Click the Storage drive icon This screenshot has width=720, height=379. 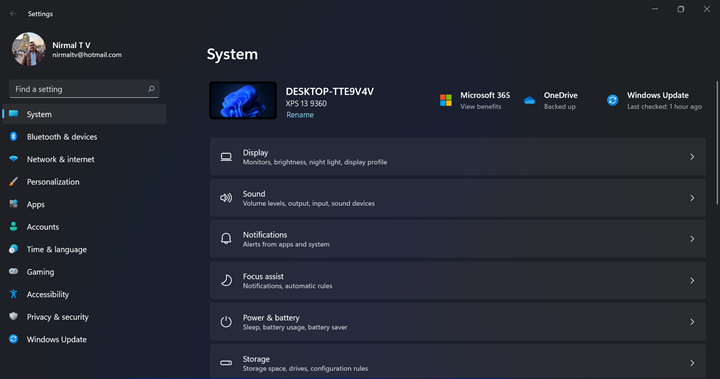coord(226,363)
